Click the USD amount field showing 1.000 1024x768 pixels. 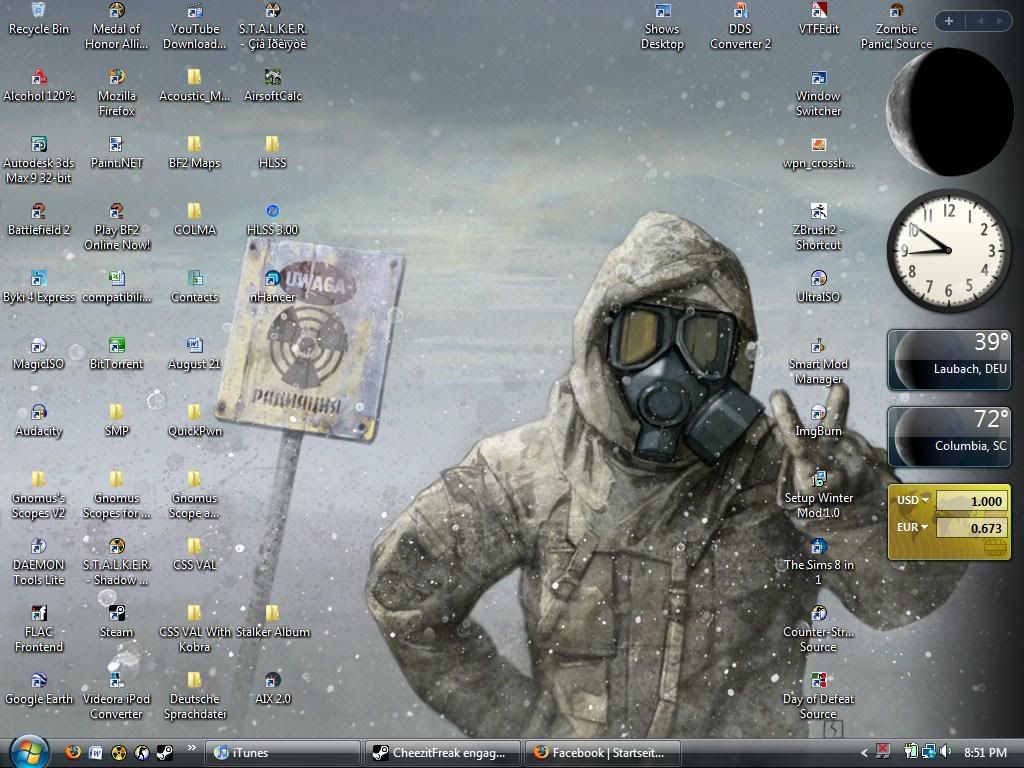971,501
